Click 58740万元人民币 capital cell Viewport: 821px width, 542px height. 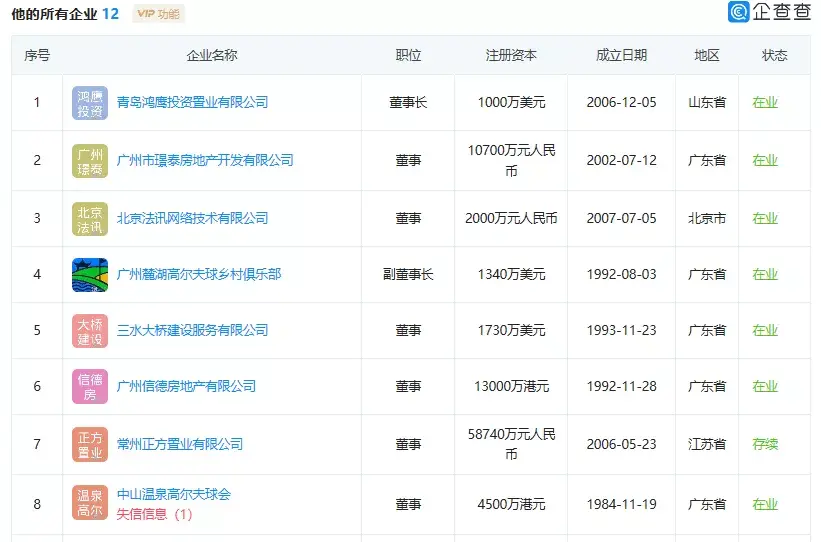tap(511, 444)
